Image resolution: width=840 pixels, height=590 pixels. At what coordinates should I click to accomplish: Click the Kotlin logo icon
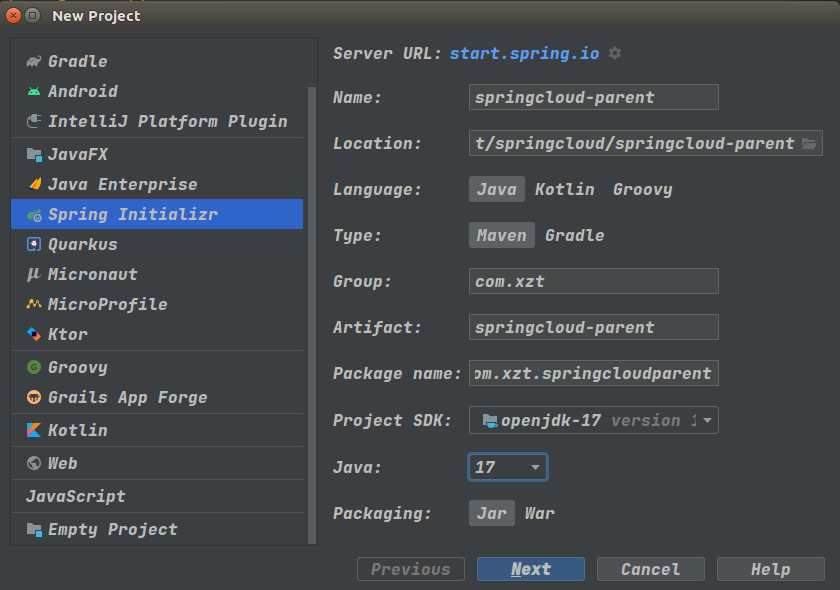click(x=34, y=430)
